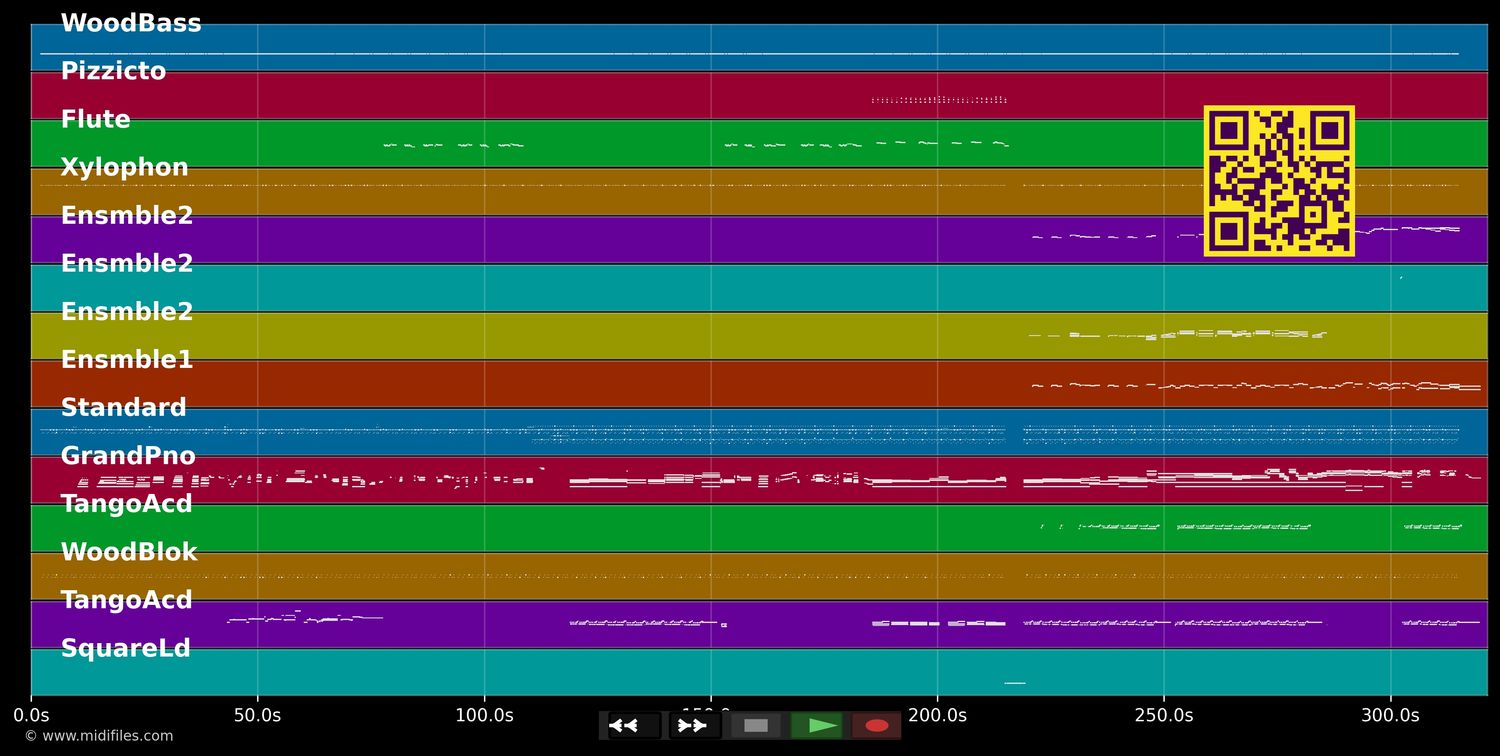Mute the SquareLd track
This screenshot has width=1500, height=756.
(125, 647)
